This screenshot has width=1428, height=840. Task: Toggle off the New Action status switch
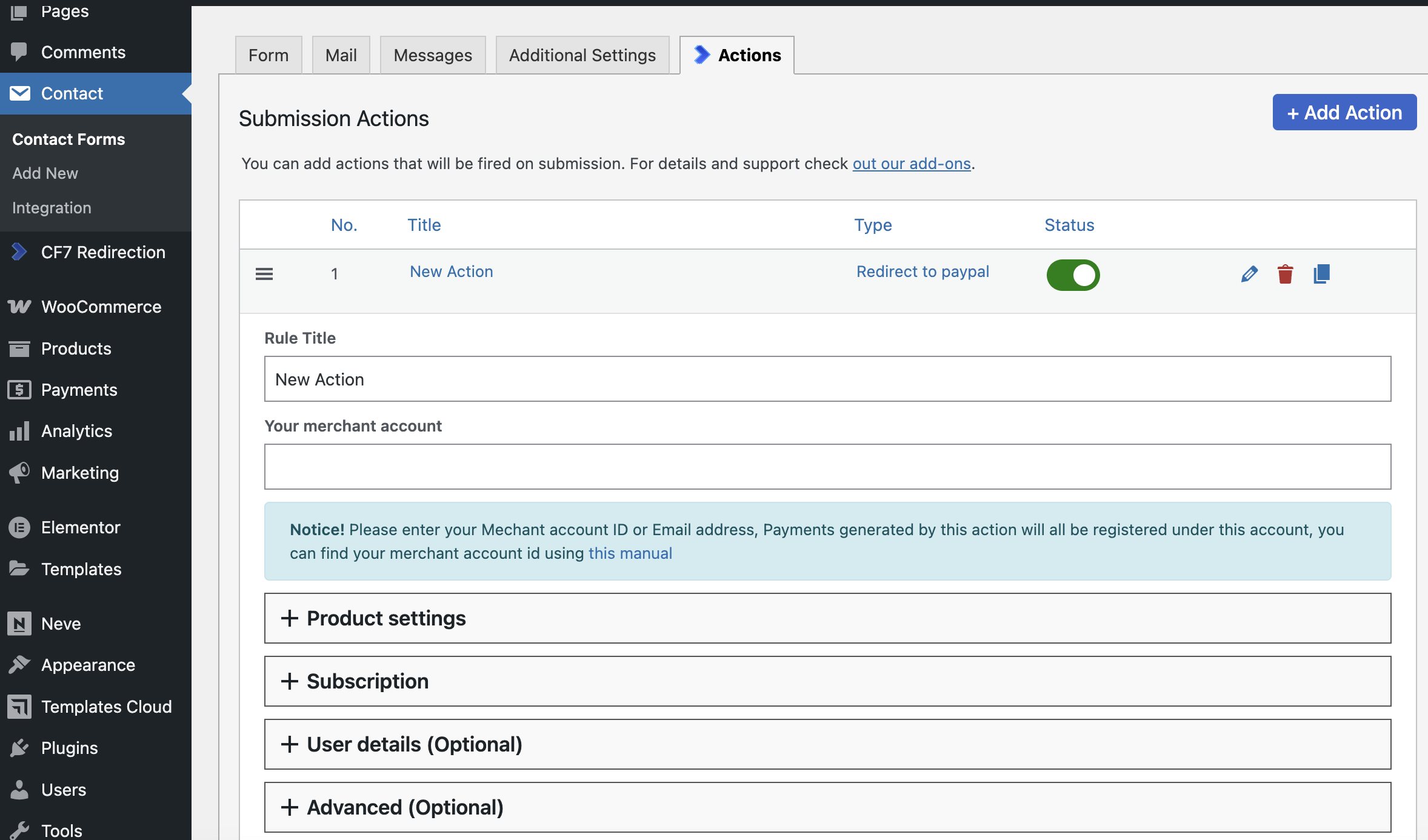(x=1073, y=275)
